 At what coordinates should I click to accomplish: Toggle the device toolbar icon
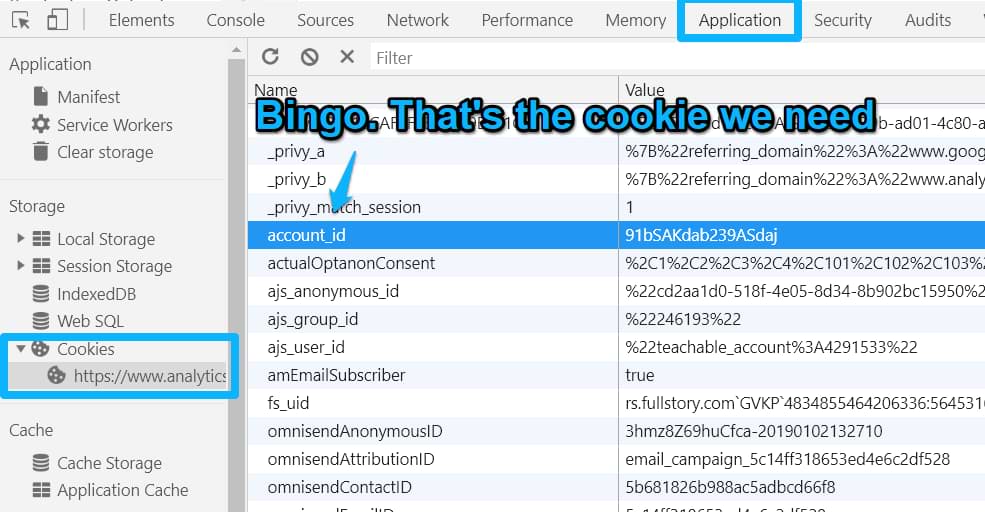57,20
